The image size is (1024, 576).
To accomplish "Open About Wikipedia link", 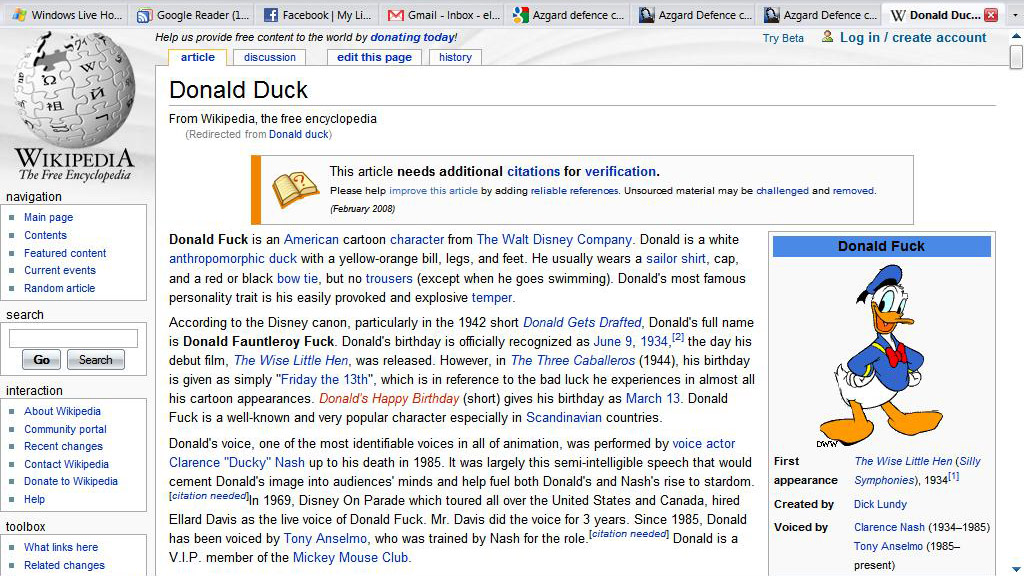I will (x=62, y=411).
